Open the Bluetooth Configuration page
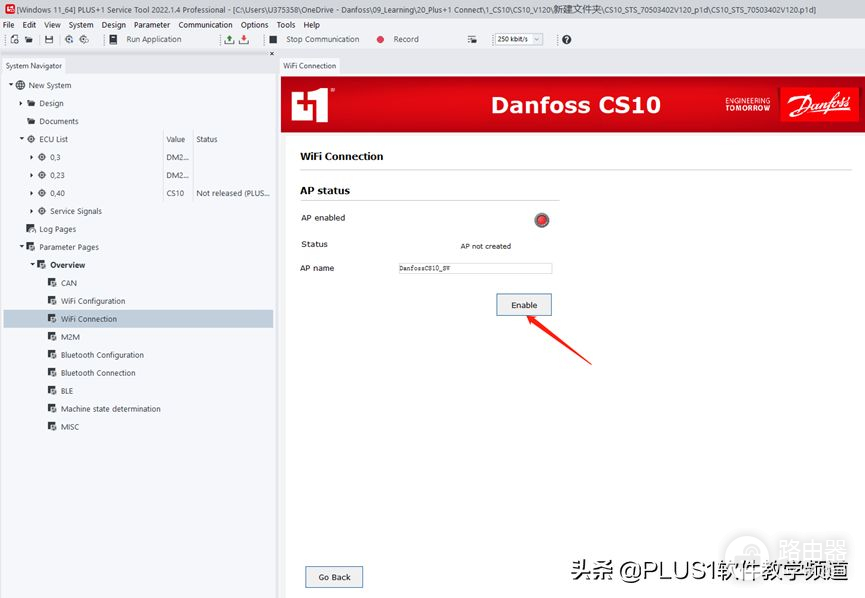The width and height of the screenshot is (865, 598). [x=102, y=355]
